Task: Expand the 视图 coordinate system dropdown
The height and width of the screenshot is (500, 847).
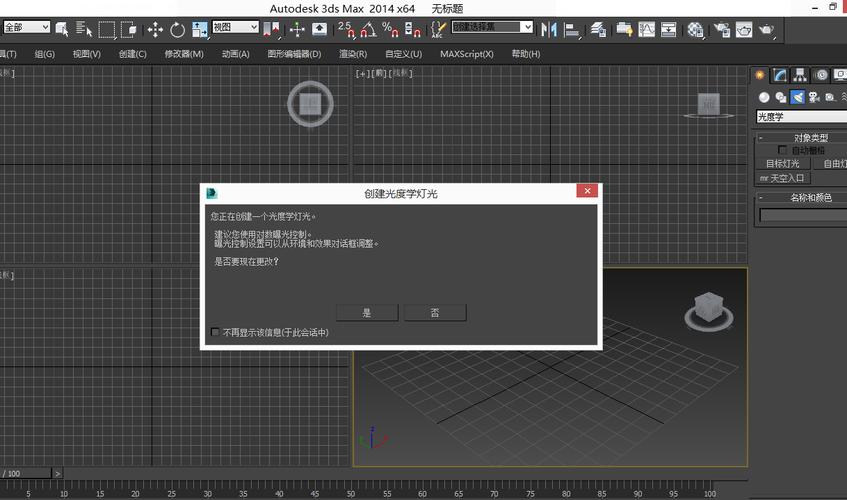Action: coord(234,28)
